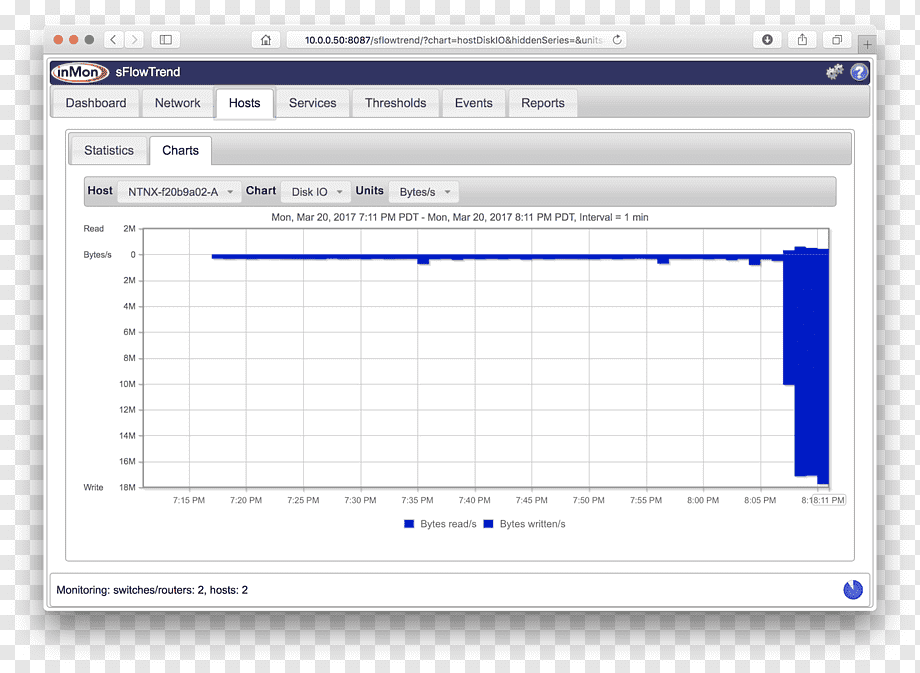Click the browser address bar
The image size is (920, 673).
(x=456, y=40)
